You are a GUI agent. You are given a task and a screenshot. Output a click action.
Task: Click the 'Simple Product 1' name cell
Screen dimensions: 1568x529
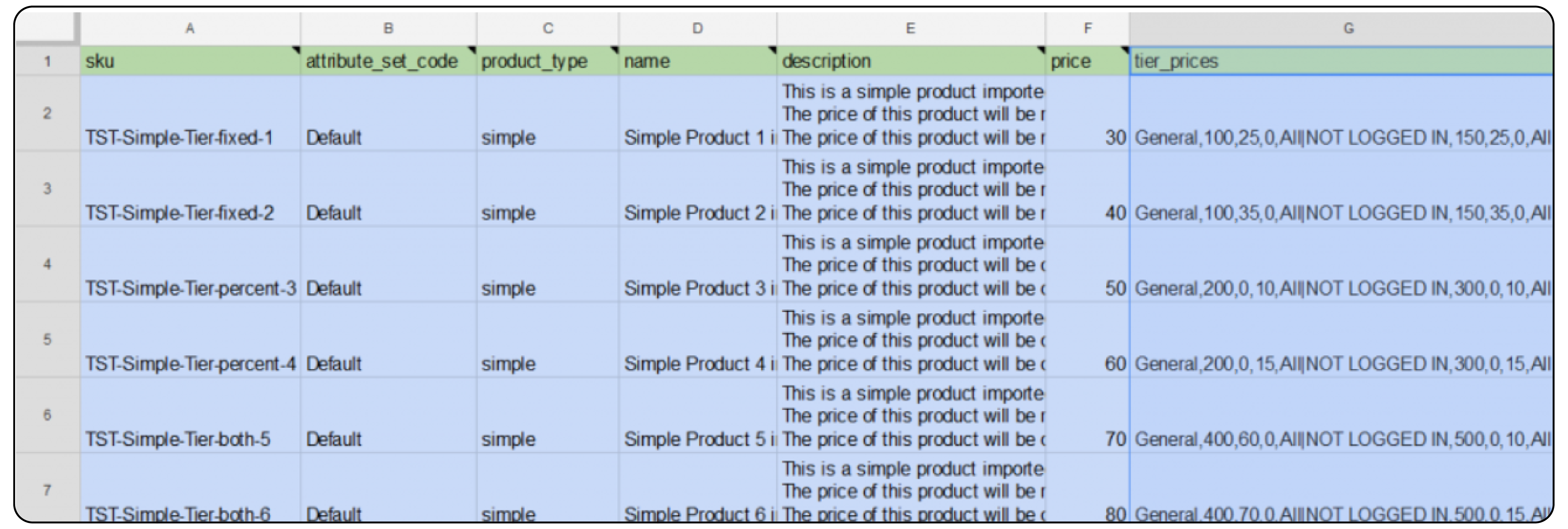pyautogui.click(x=698, y=113)
